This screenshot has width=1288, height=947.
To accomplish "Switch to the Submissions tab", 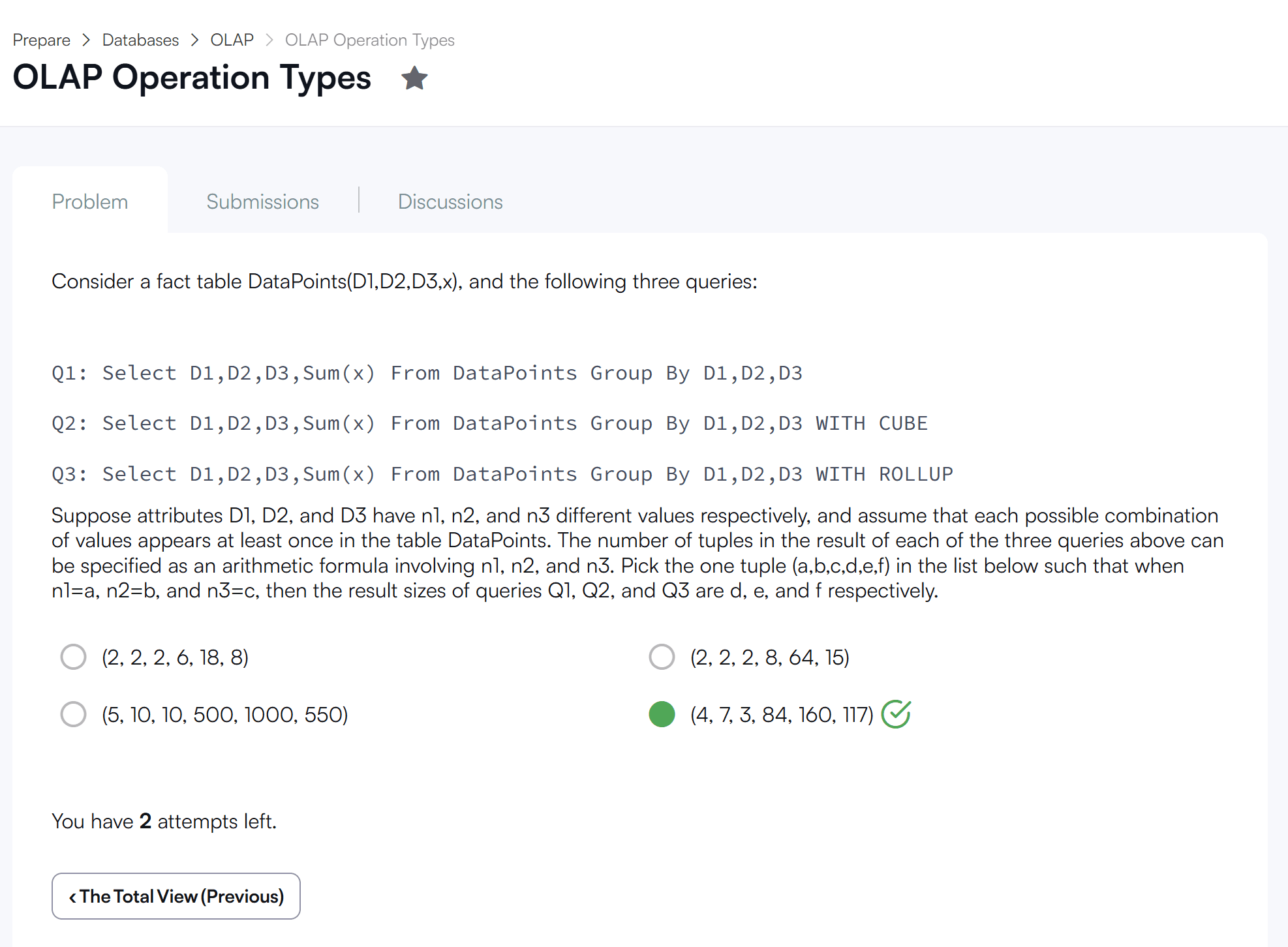I will point(263,202).
